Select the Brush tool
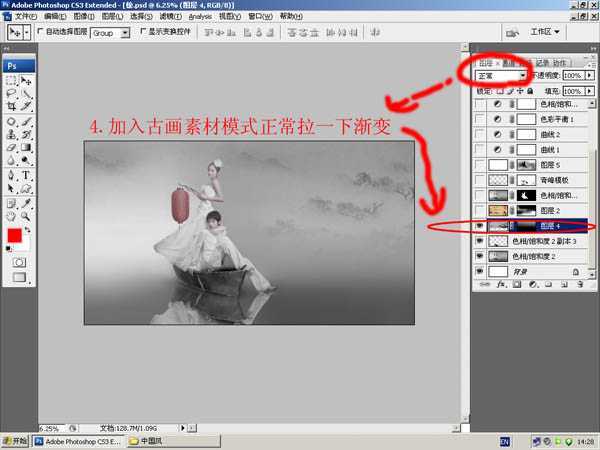 click(x=26, y=122)
